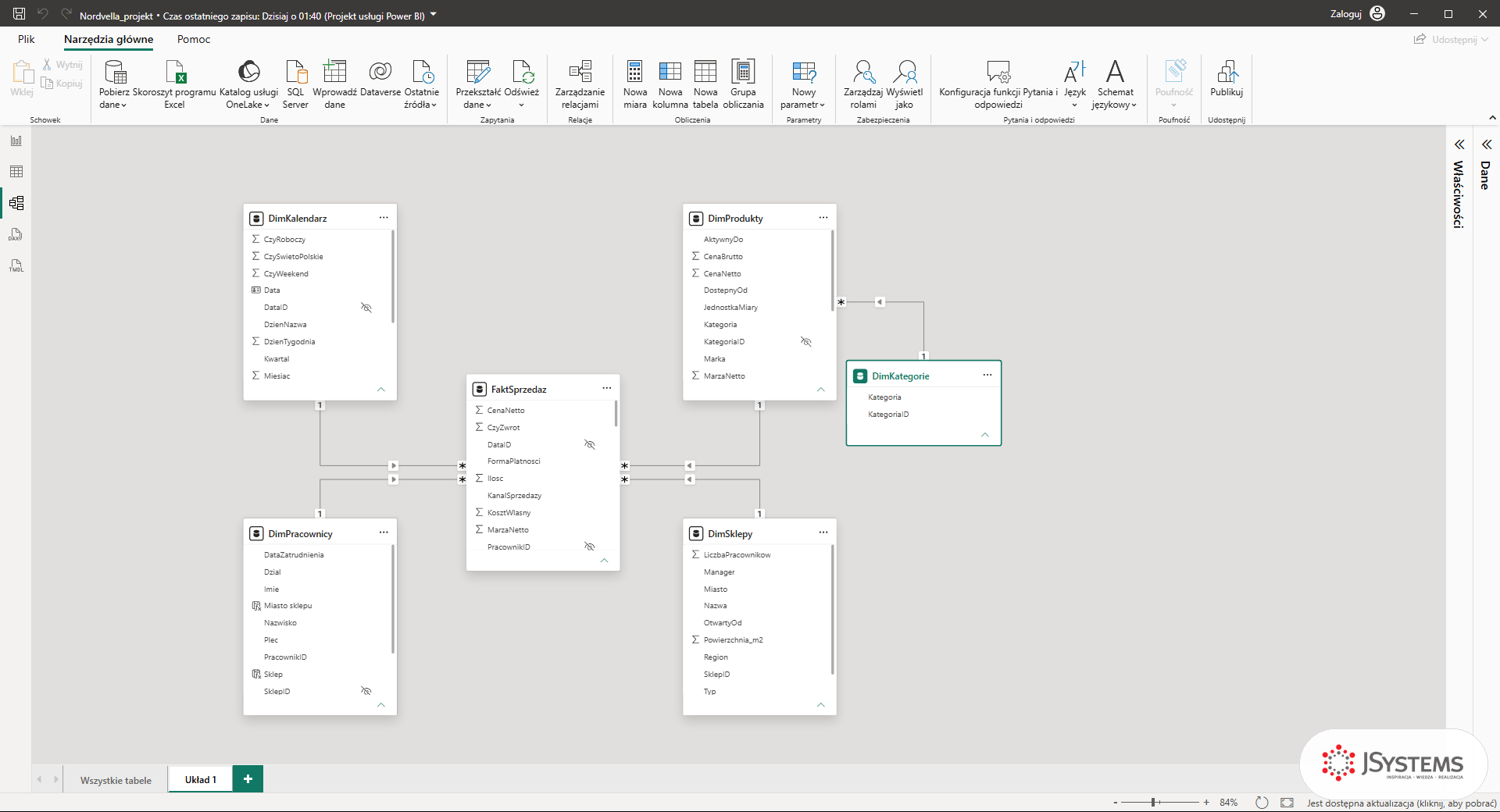Toggle visibility of KategoriaID in DimProdukty
1500x812 pixels.
(x=806, y=342)
